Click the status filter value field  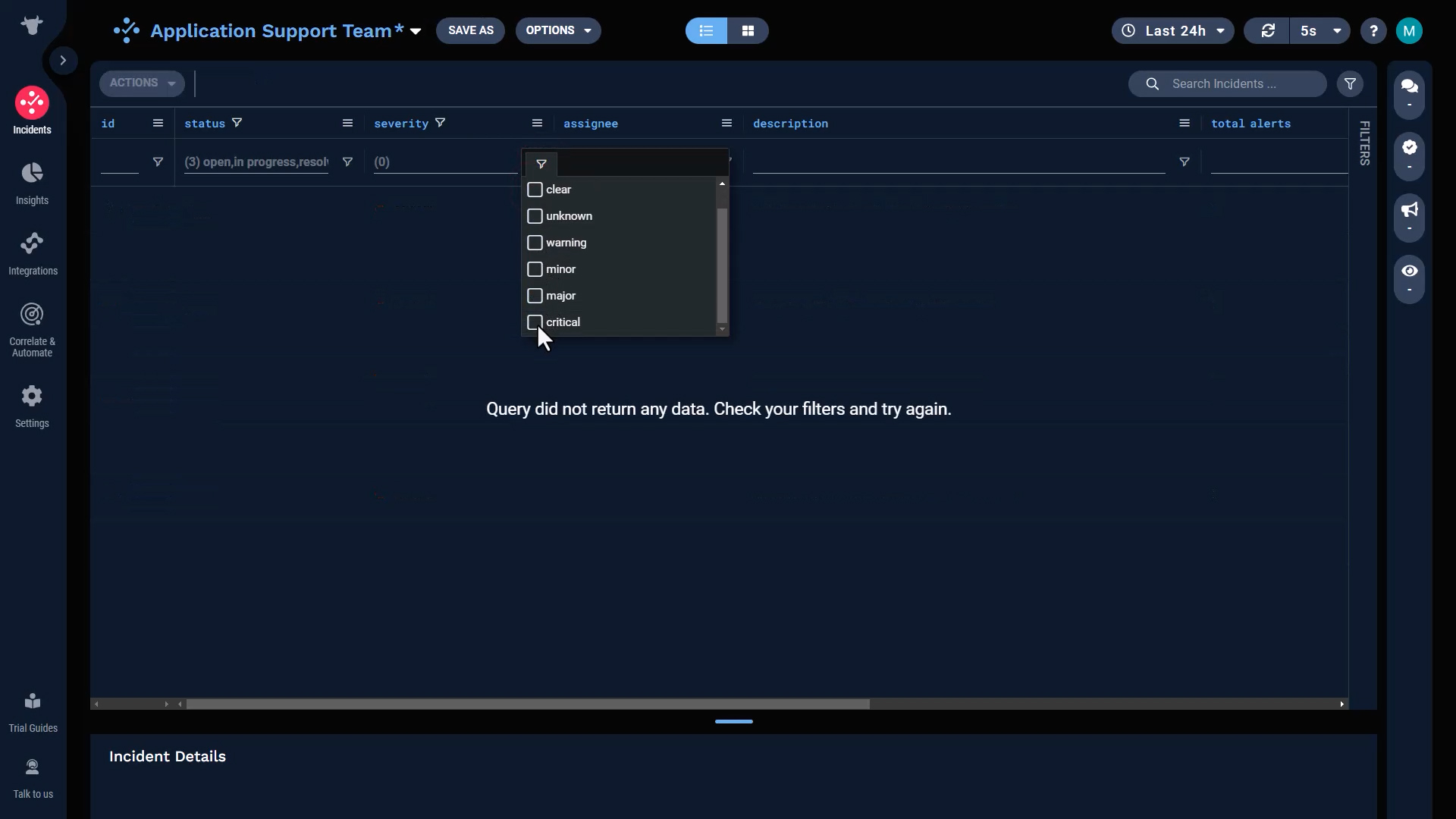[x=256, y=162]
